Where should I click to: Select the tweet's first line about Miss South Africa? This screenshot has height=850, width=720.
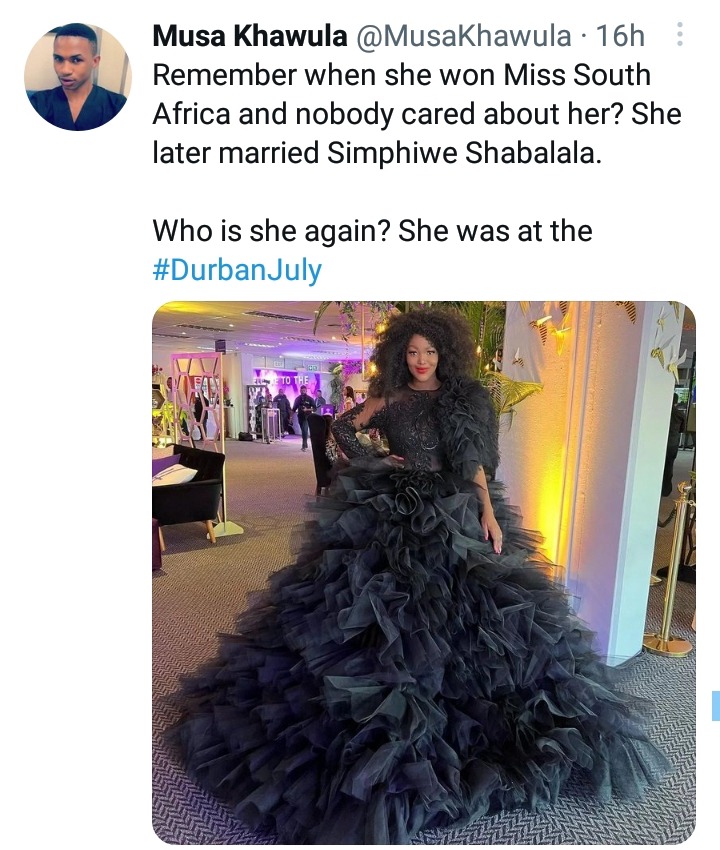tap(402, 75)
